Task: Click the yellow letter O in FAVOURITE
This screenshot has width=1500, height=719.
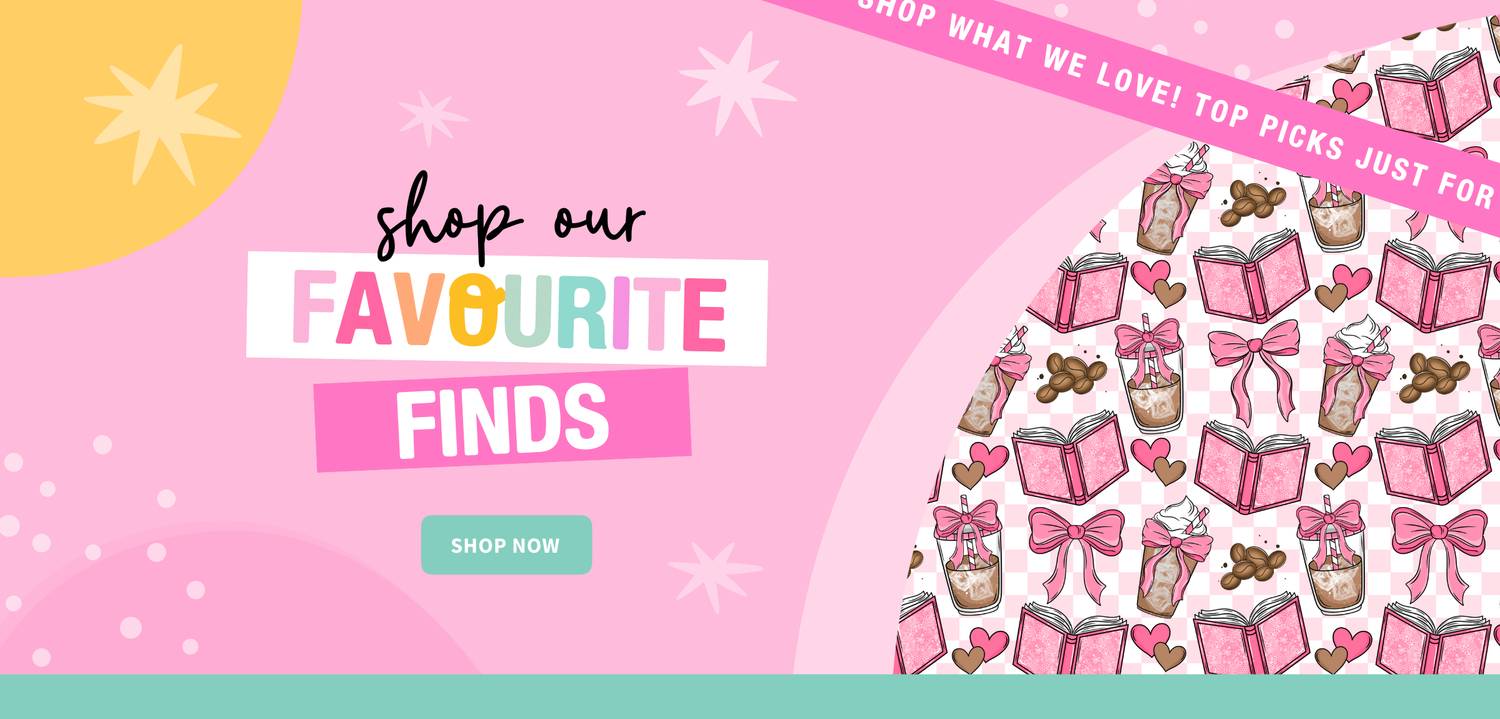Action: point(473,309)
